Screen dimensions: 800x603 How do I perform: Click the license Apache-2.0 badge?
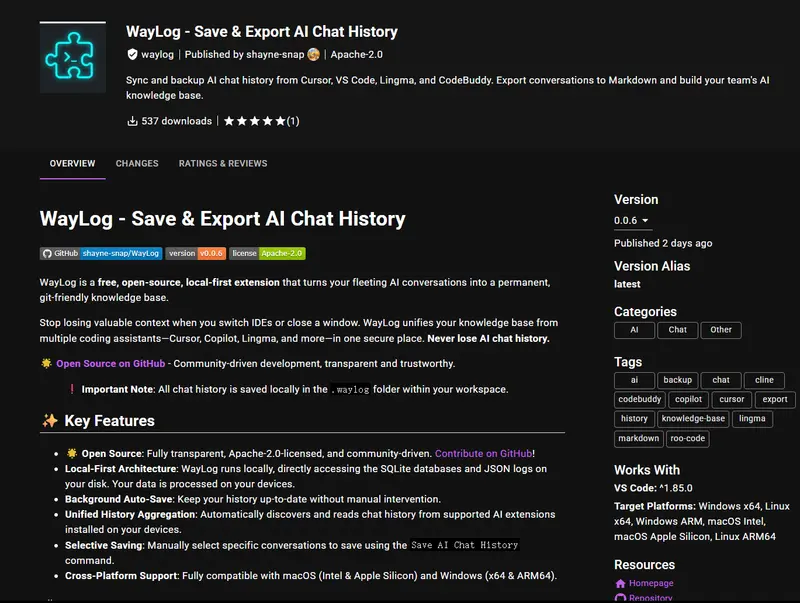267,254
